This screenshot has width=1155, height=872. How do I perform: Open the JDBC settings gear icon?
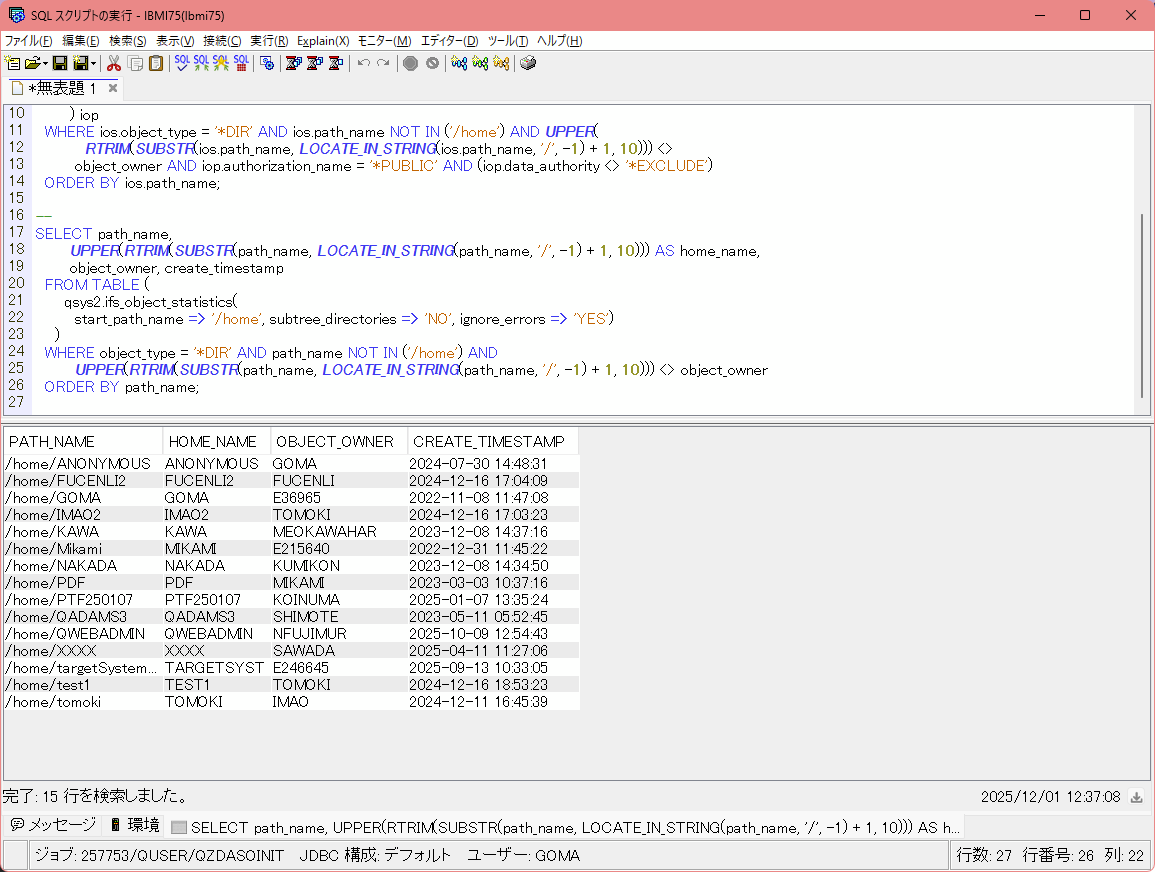267,63
